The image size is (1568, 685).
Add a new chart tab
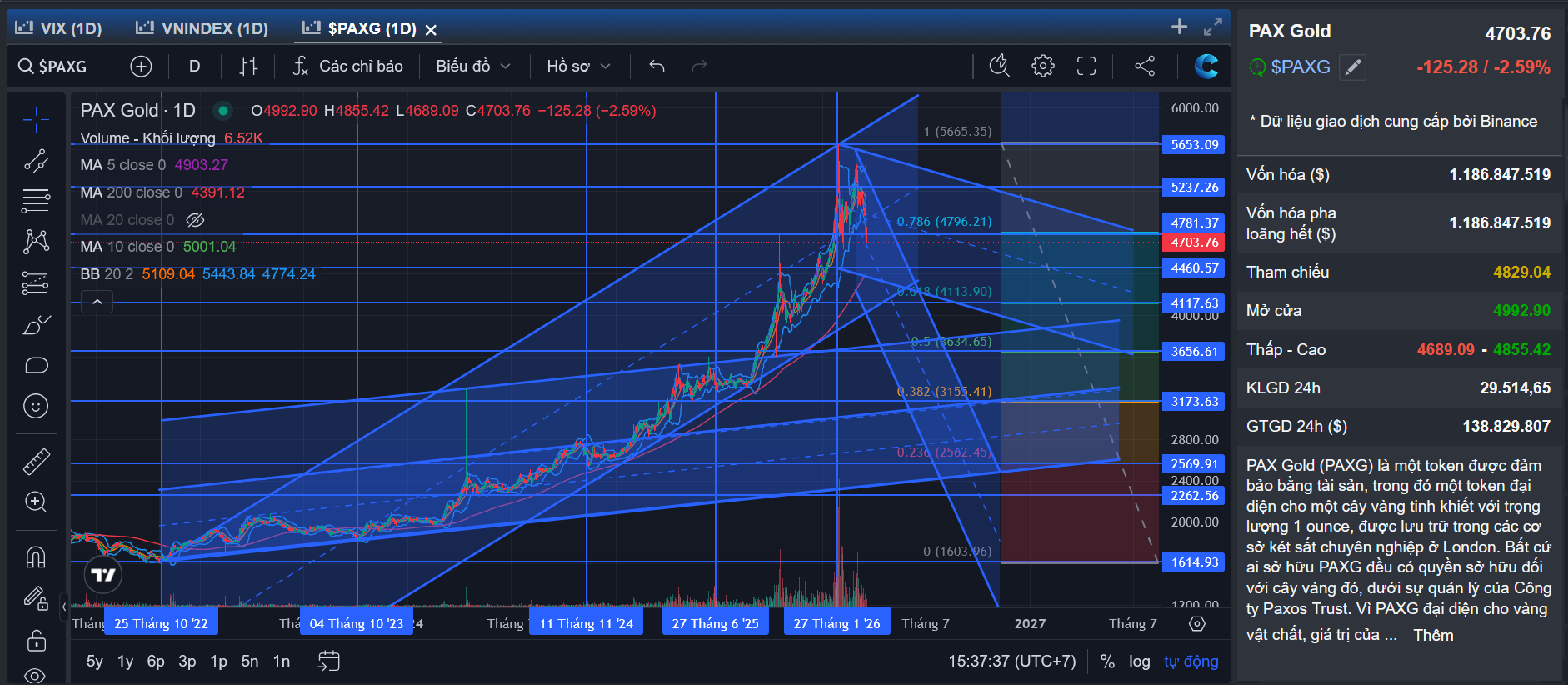(1179, 27)
